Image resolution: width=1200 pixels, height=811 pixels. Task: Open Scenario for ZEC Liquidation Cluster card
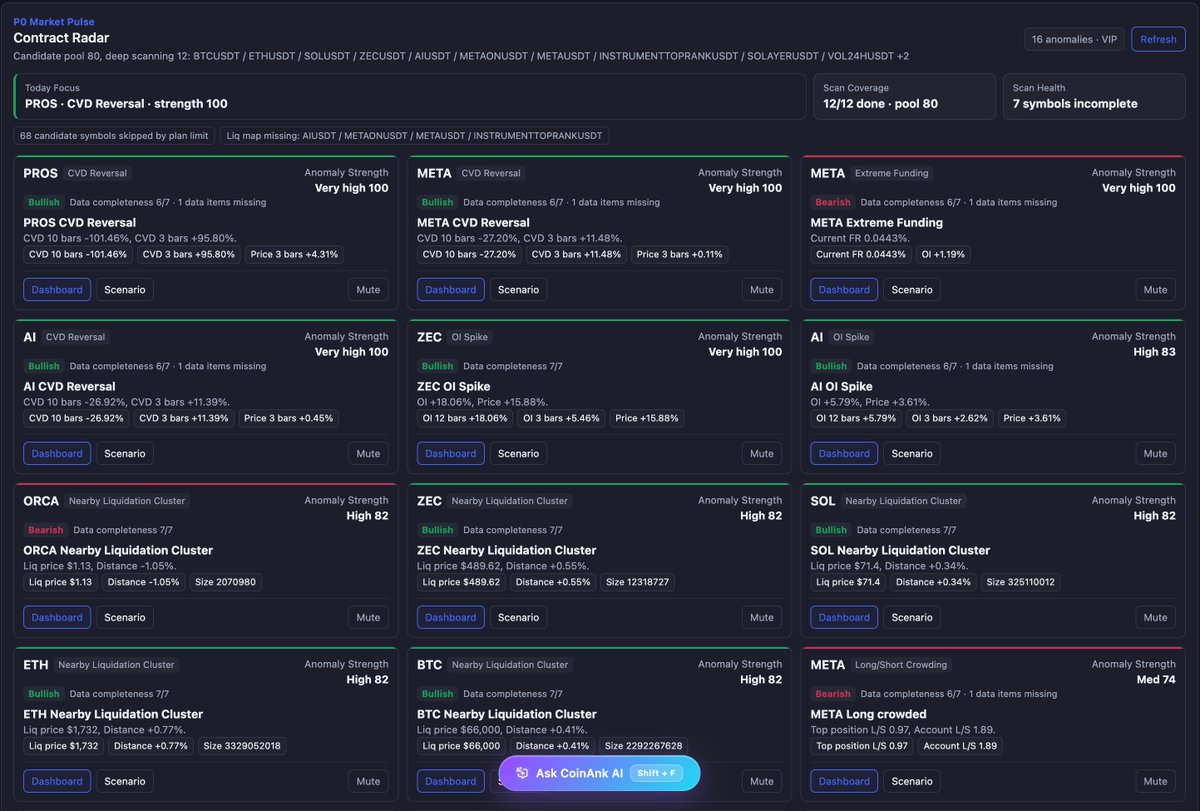518,617
